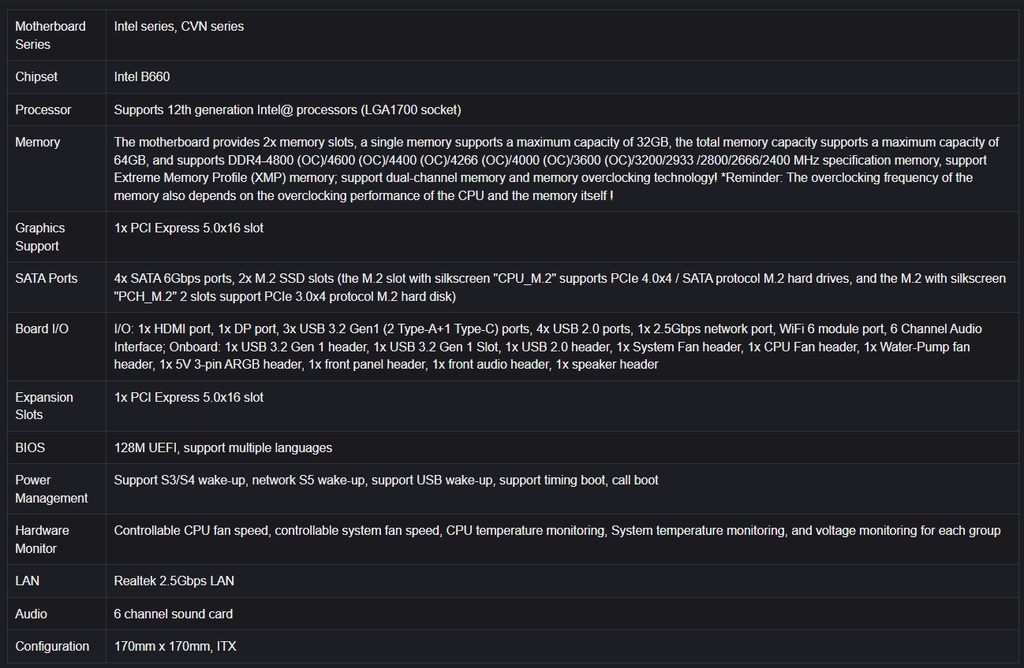Select the 128M UEFI BIOS description
This screenshot has height=668, width=1024.
[223, 448]
